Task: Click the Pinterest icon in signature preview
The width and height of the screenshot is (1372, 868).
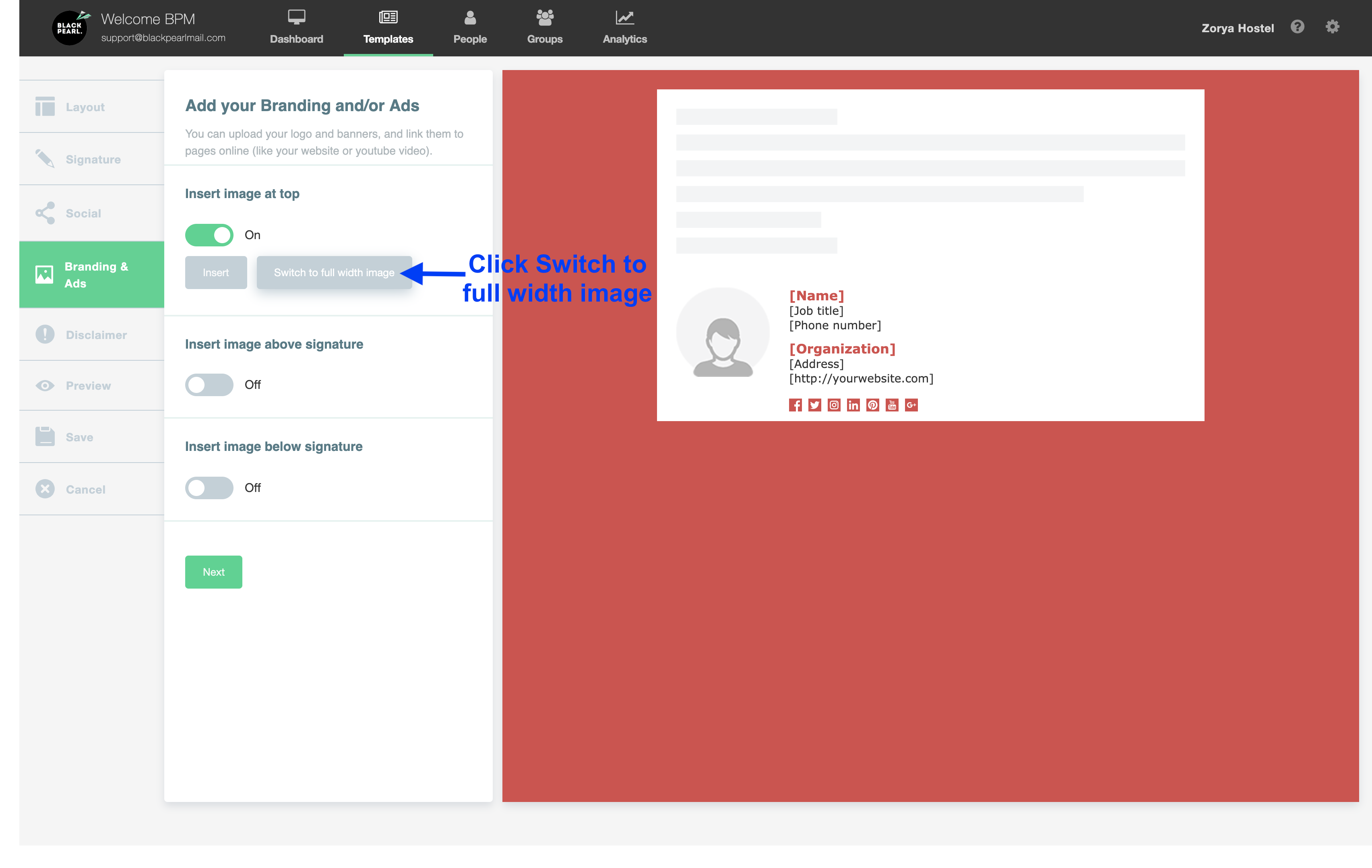Action: (872, 405)
